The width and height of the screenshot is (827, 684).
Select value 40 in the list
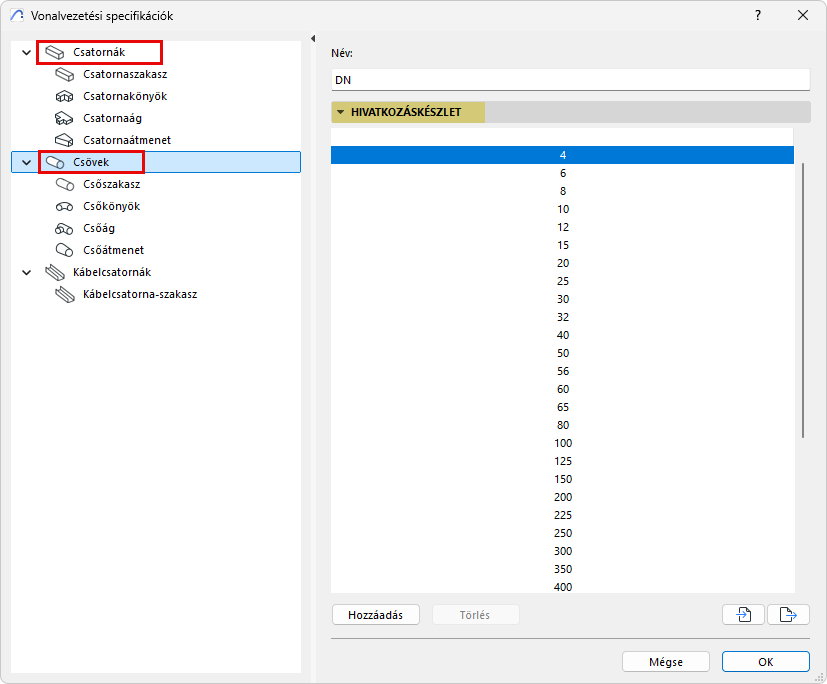coord(562,335)
